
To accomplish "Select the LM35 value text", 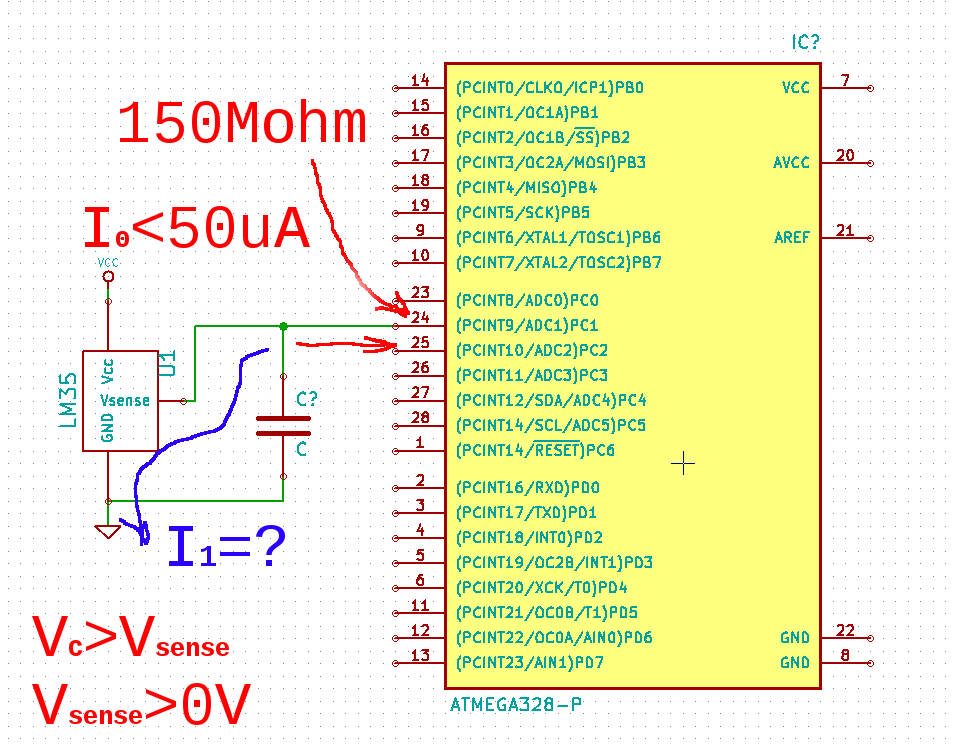I will tap(68, 400).
